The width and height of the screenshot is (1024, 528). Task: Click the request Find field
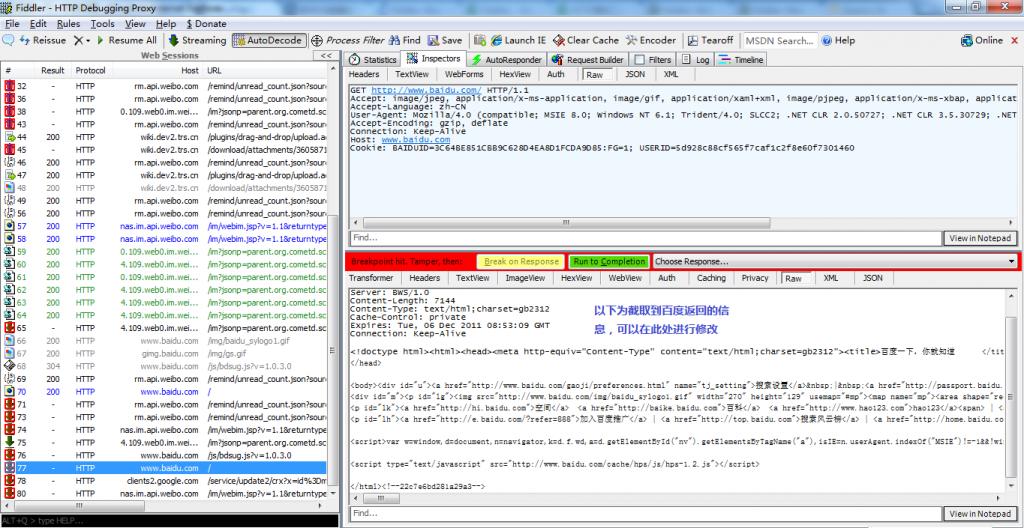pos(645,238)
